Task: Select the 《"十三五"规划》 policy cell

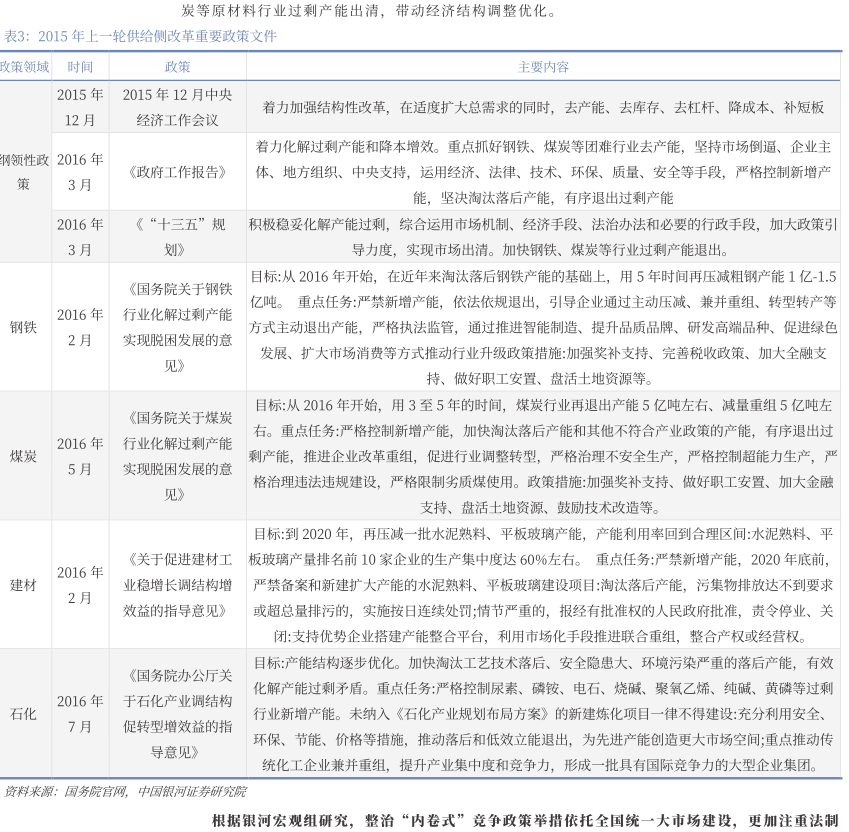Action: pos(177,236)
